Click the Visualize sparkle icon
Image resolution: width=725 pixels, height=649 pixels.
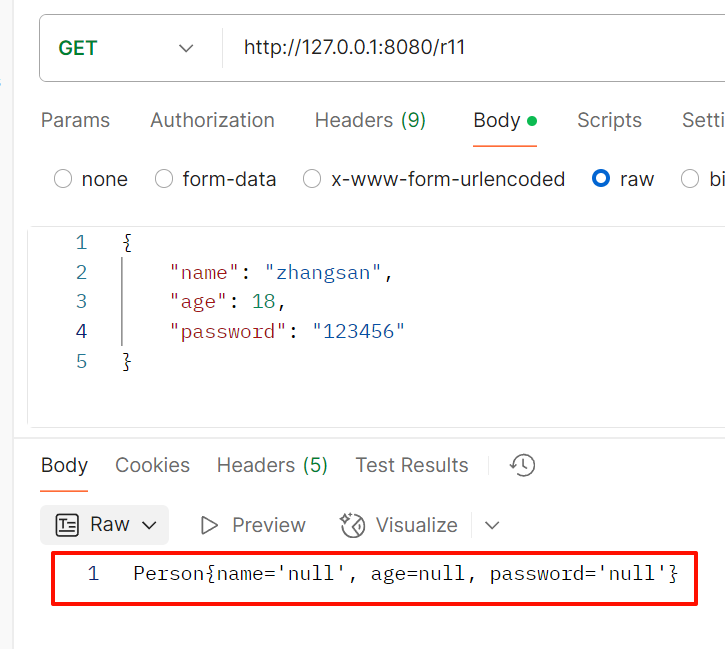pyautogui.click(x=352, y=525)
